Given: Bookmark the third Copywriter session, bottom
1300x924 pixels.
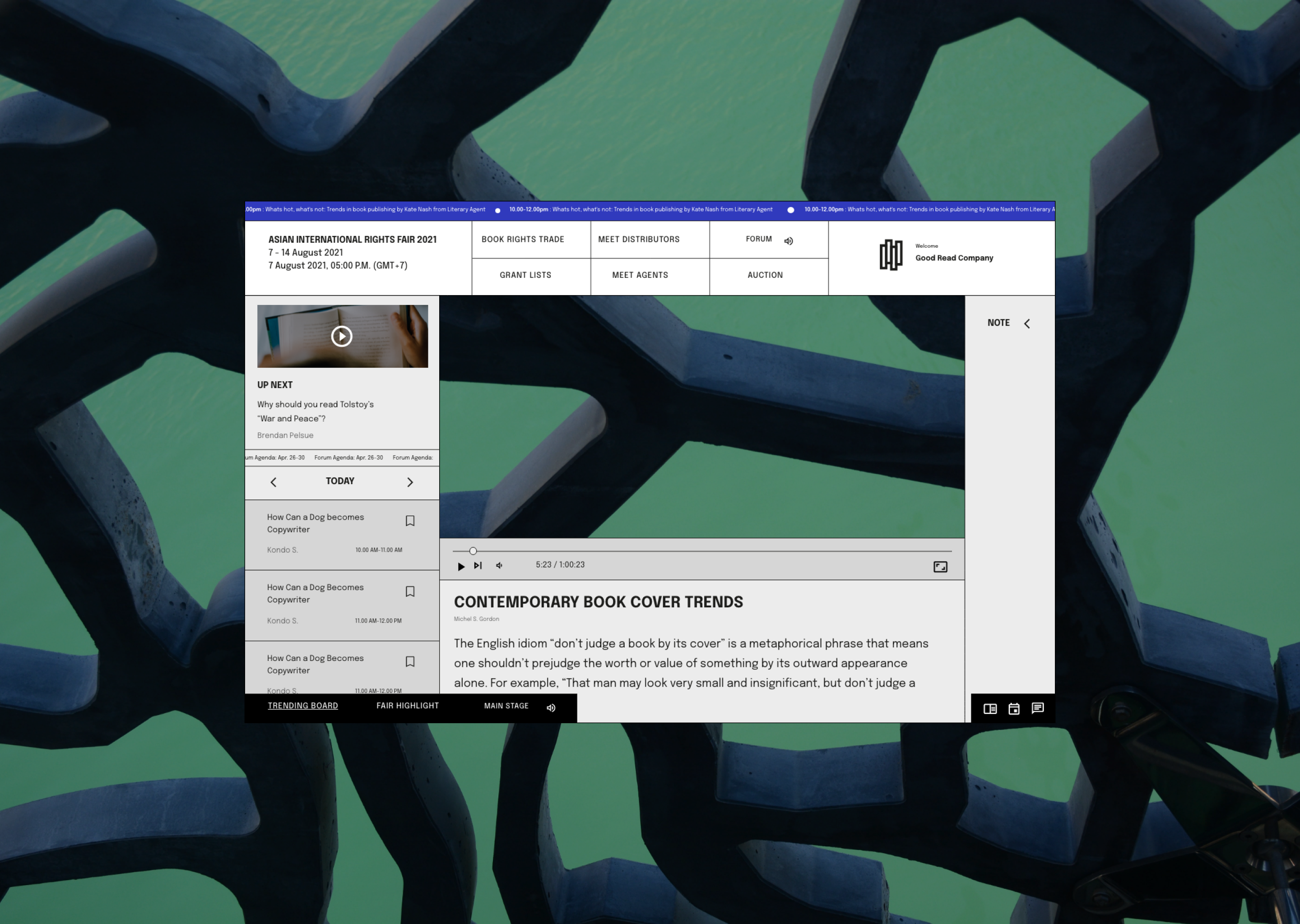Looking at the screenshot, I should 410,662.
